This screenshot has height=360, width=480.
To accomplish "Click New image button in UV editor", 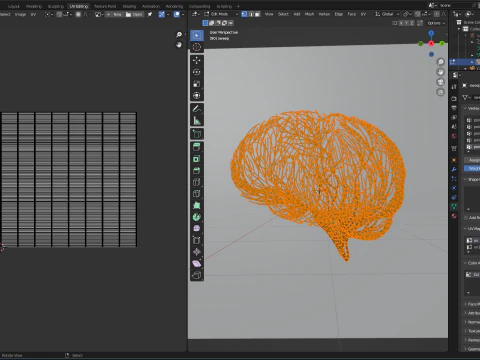I will coord(114,14).
